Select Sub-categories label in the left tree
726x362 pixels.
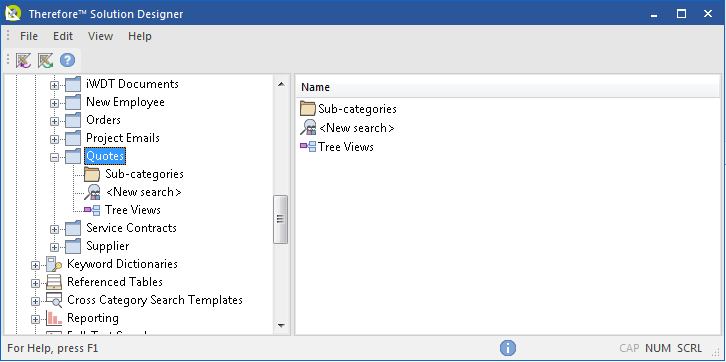pyautogui.click(x=144, y=175)
